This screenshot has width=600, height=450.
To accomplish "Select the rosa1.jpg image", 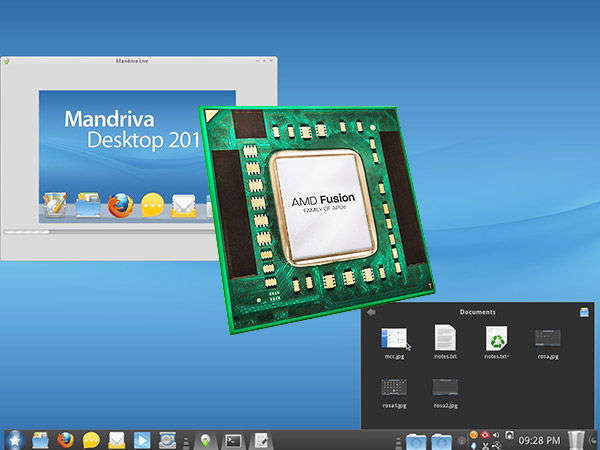I will pos(393,387).
